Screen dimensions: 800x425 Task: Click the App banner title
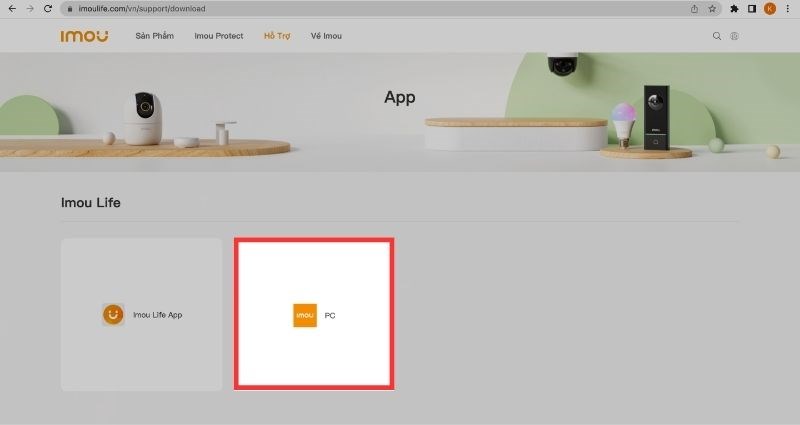coord(399,97)
